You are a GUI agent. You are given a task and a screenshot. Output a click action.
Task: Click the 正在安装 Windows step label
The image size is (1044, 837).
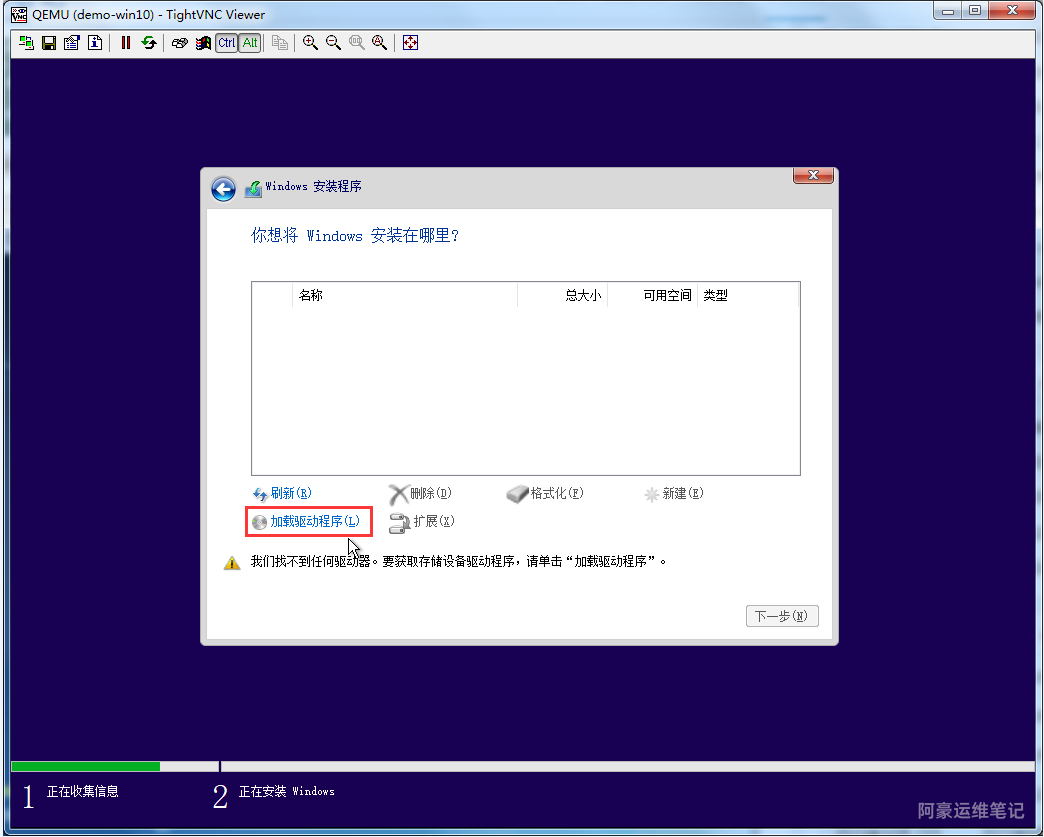pyautogui.click(x=286, y=791)
